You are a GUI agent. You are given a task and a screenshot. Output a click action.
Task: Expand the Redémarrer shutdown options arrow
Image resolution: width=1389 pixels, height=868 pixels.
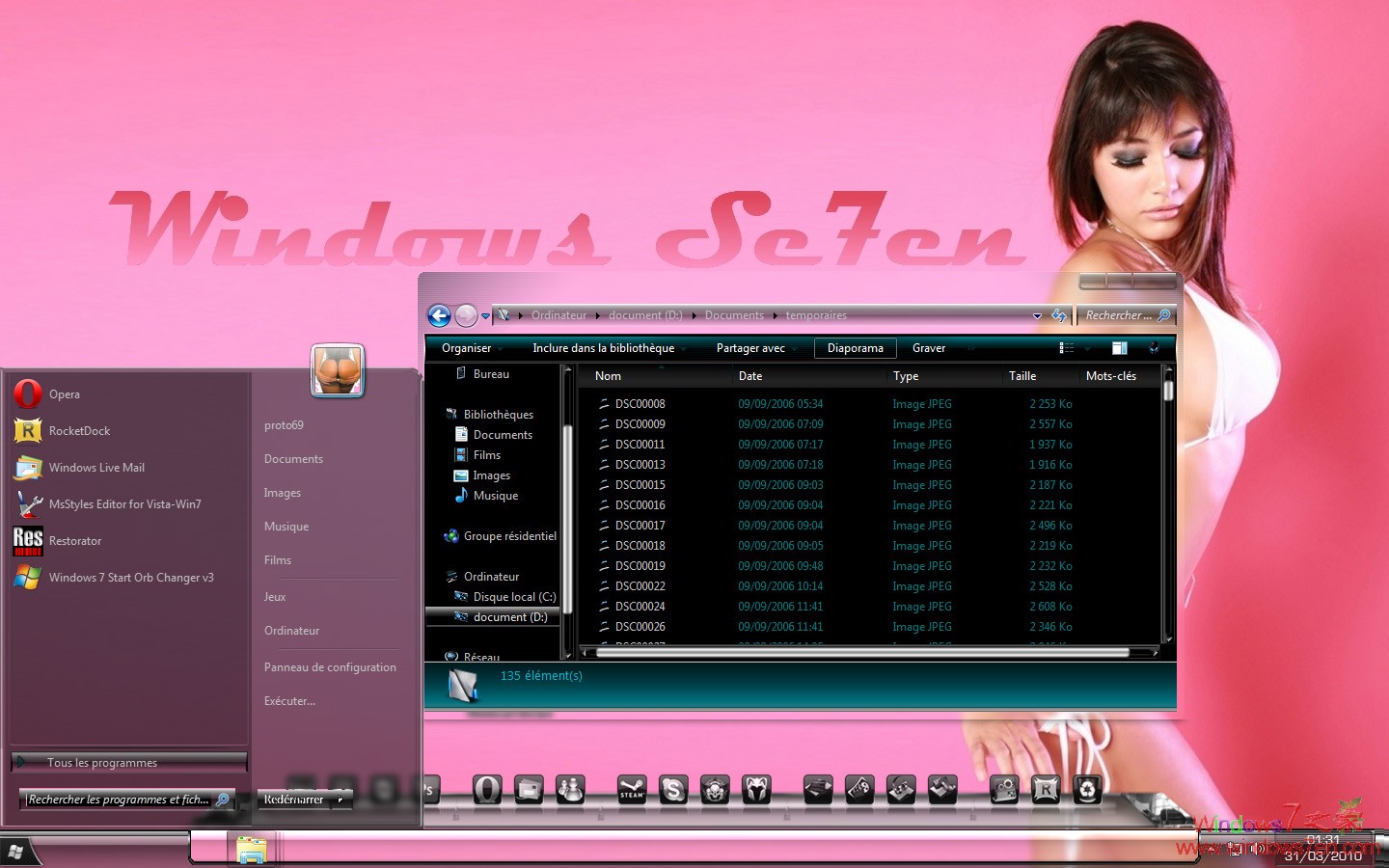(340, 800)
